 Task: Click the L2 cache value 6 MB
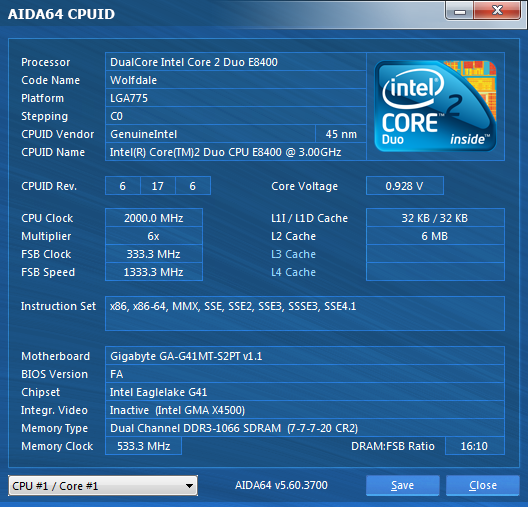tap(435, 236)
